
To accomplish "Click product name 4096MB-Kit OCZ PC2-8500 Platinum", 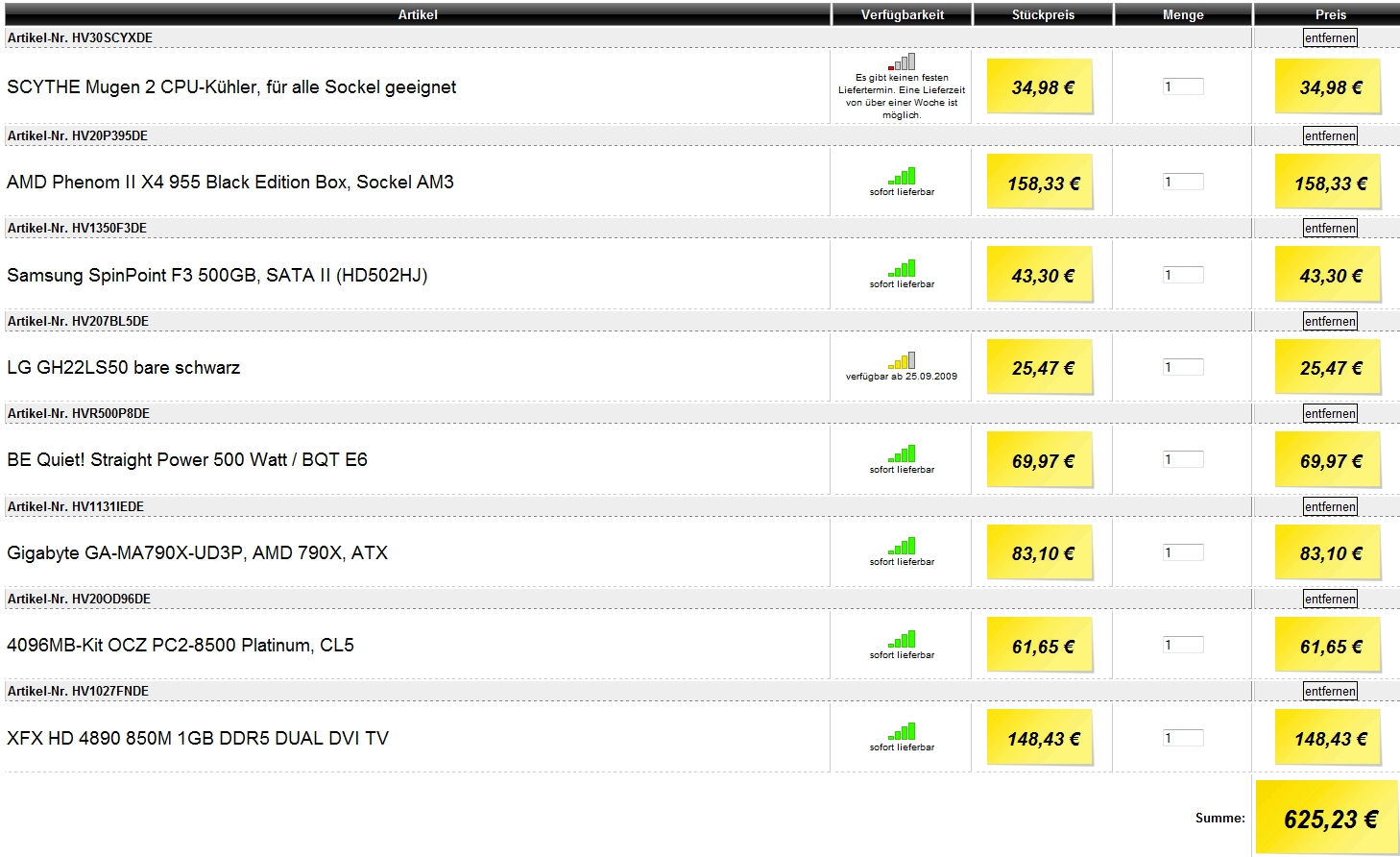I will pyautogui.click(x=181, y=646).
